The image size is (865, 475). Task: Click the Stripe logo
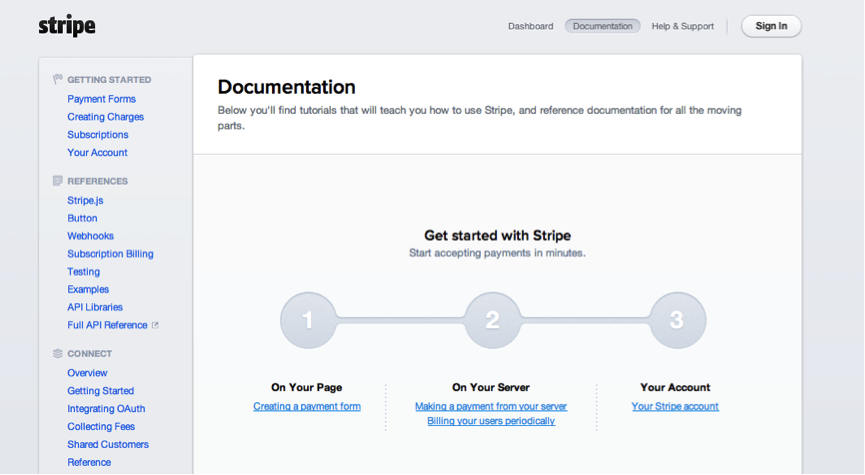[67, 26]
